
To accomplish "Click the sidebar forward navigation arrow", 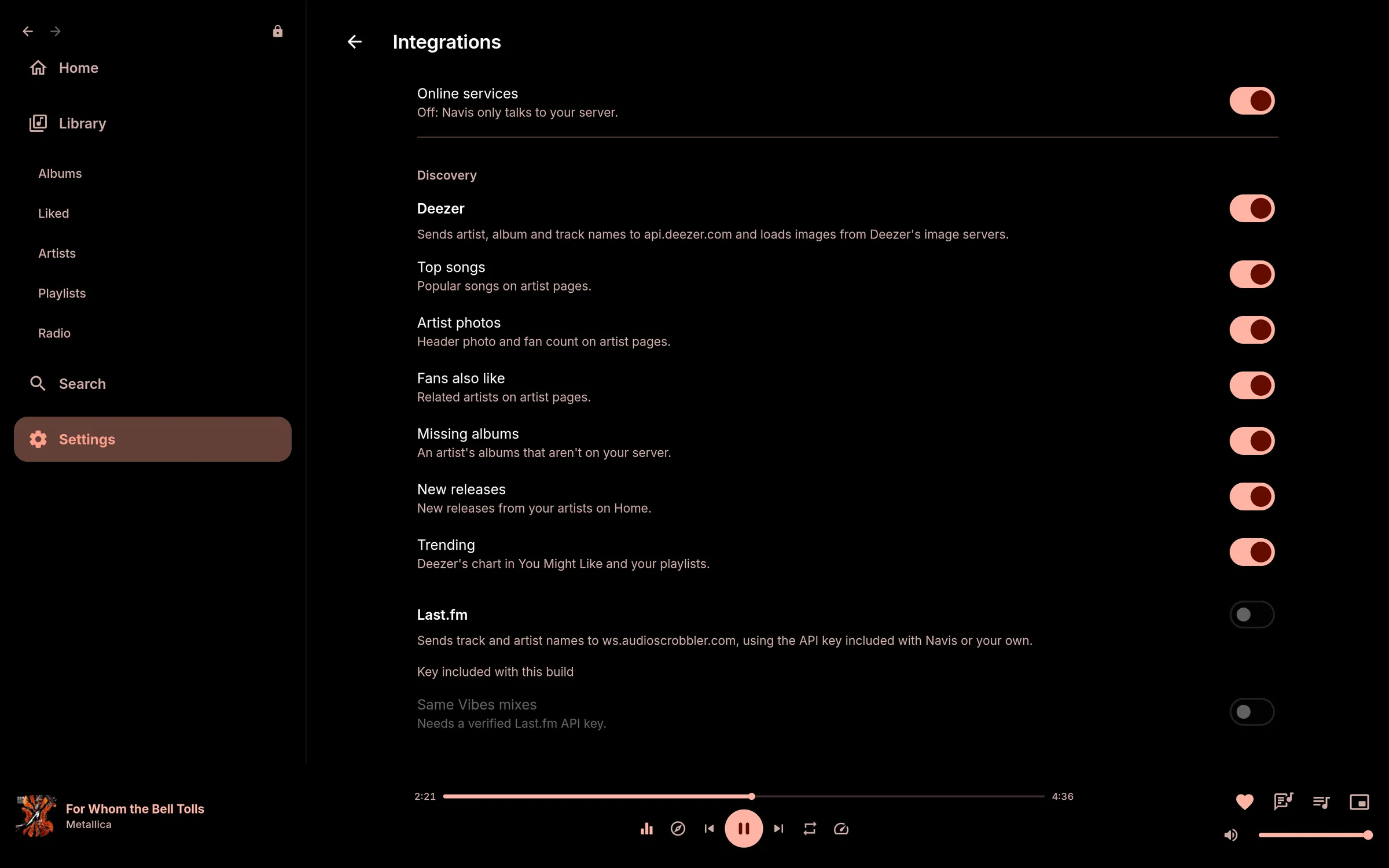I will pos(56,31).
